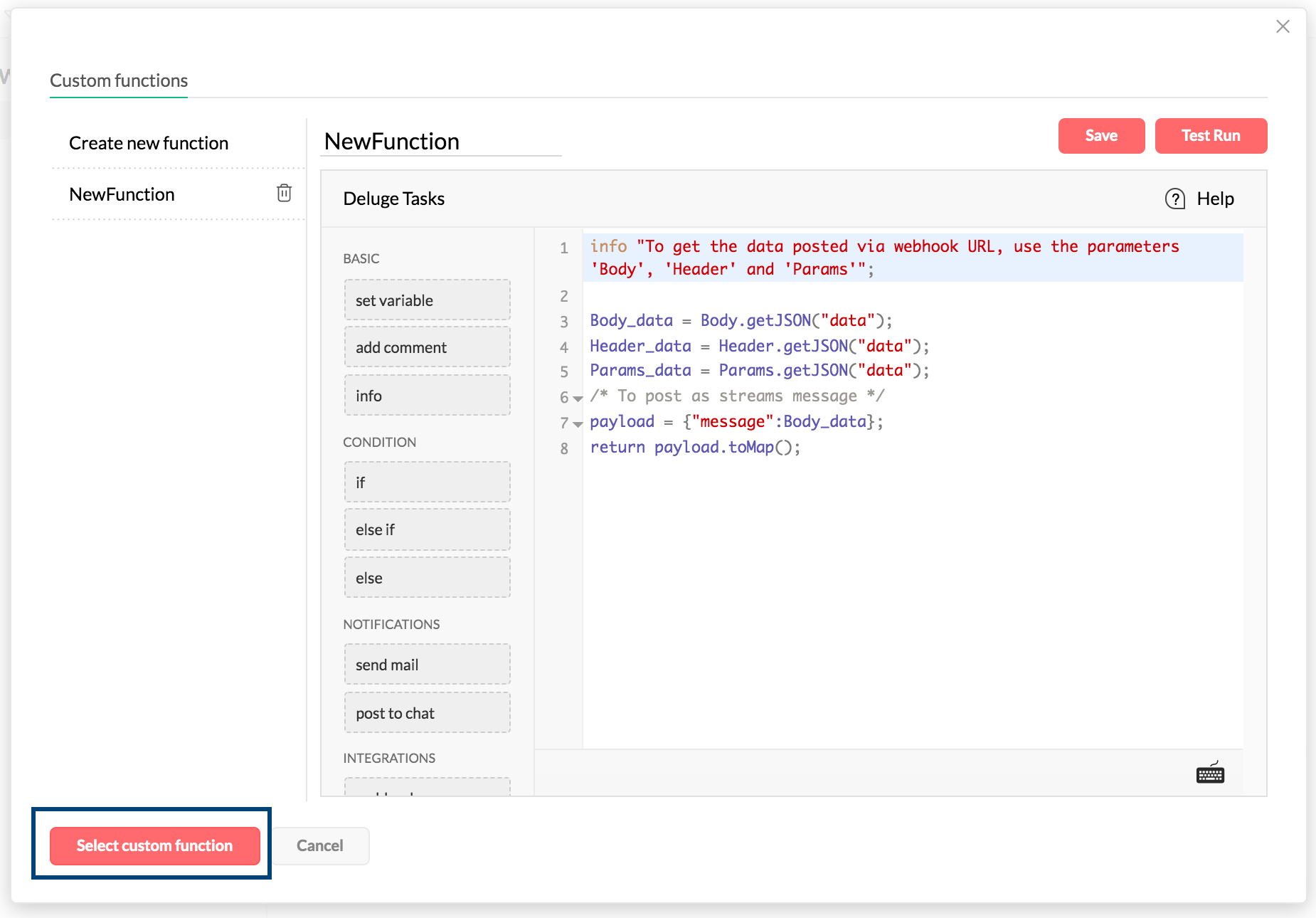Click Select custom function button
1316x918 pixels.
(154, 845)
